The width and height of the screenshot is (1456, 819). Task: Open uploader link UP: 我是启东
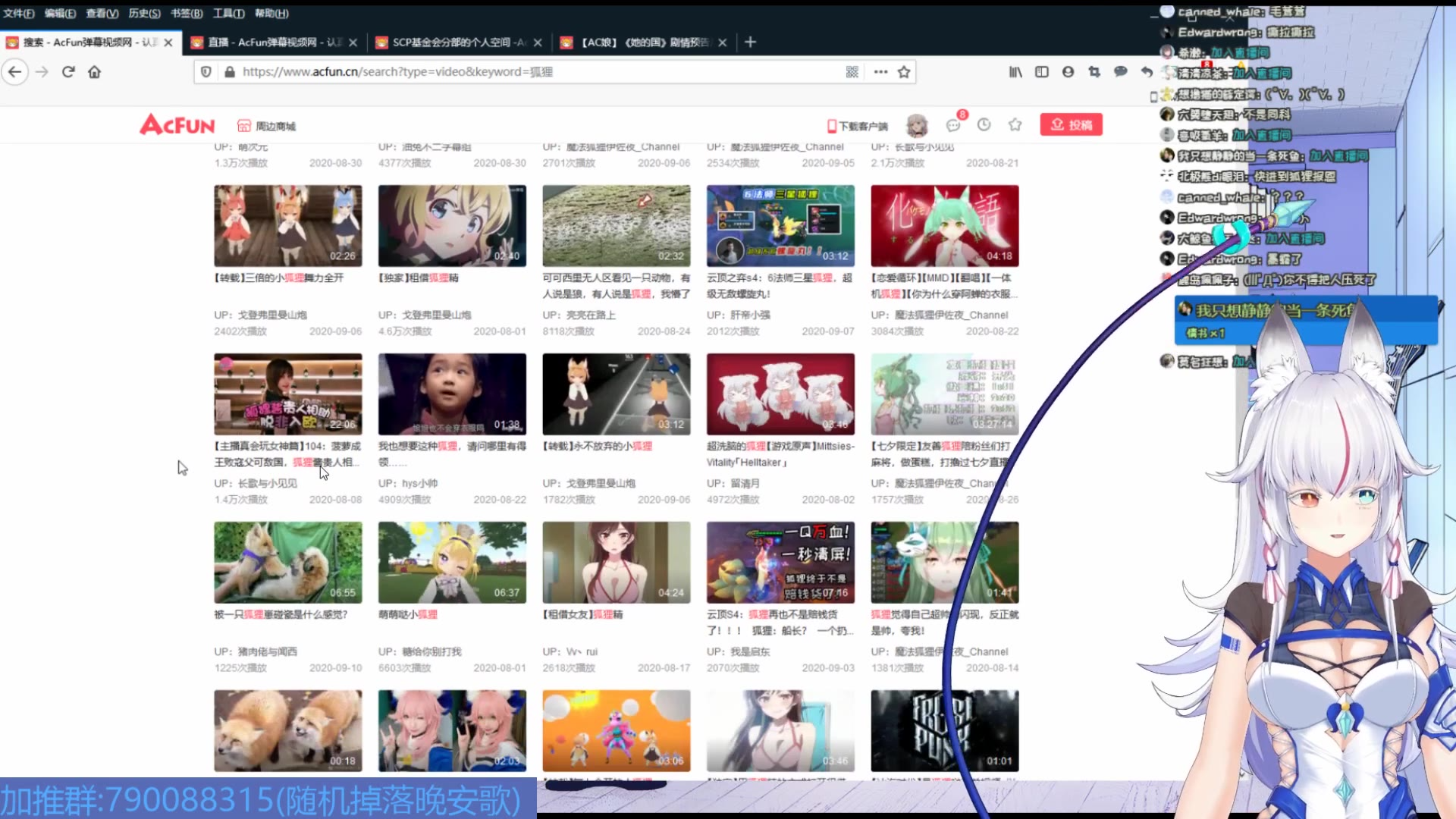pos(739,652)
